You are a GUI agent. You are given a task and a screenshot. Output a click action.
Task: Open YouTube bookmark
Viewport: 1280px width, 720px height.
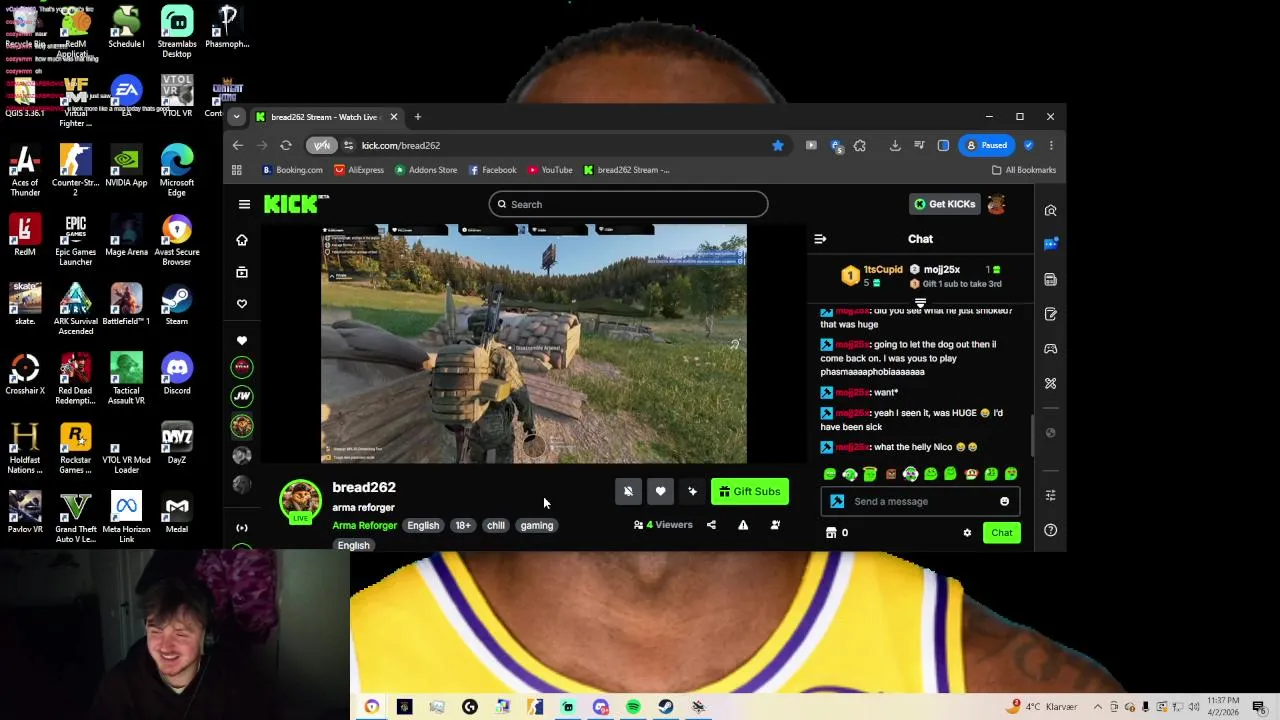tap(550, 170)
